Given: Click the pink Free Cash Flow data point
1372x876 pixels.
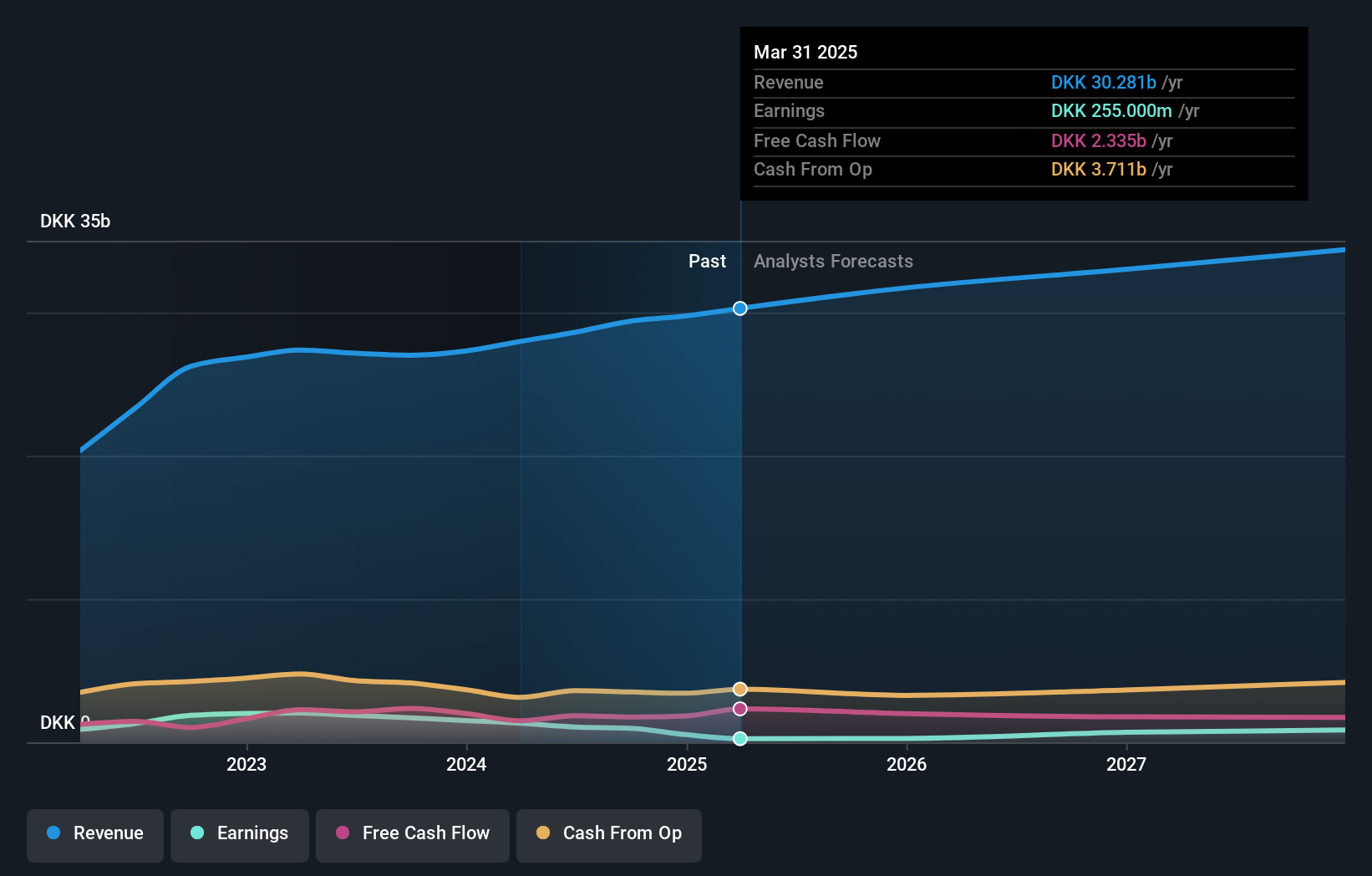Looking at the screenshot, I should point(740,709).
